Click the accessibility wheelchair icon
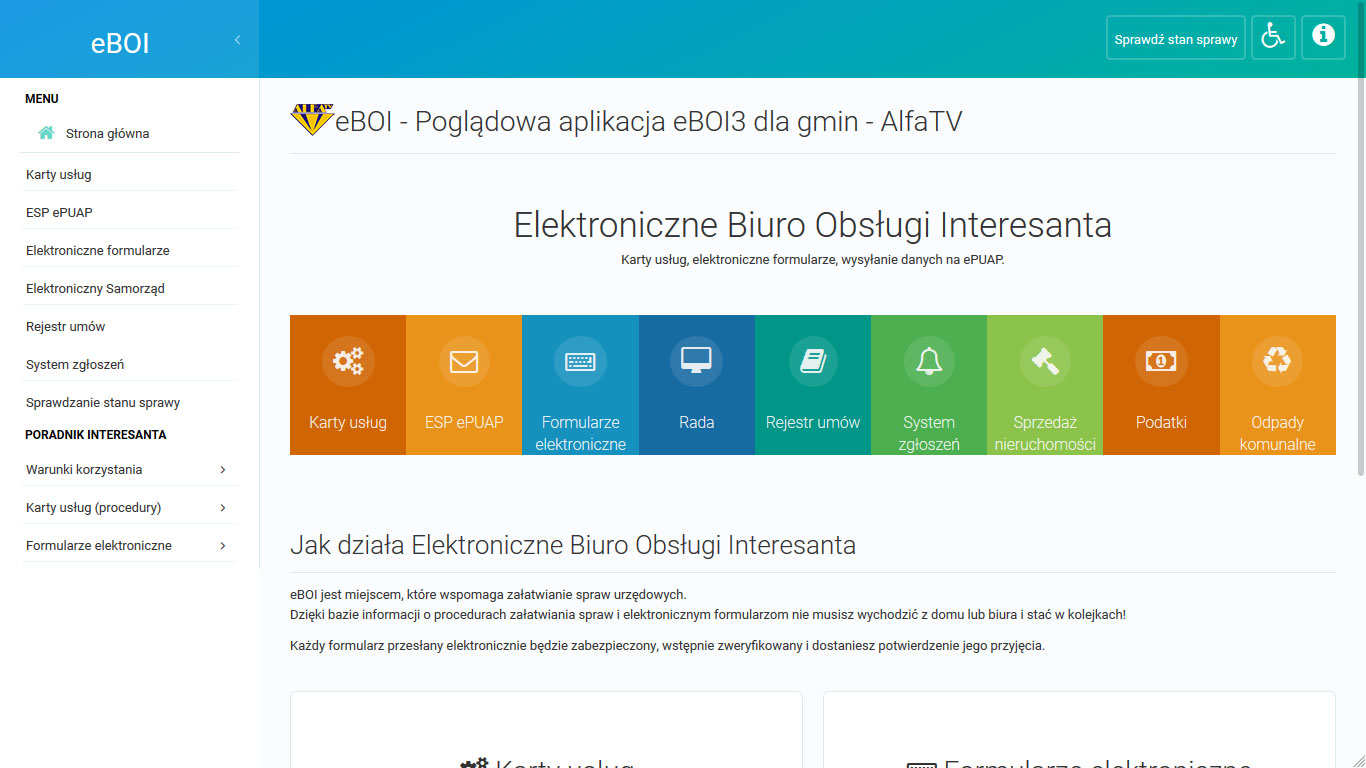The width and height of the screenshot is (1366, 768). click(1273, 37)
